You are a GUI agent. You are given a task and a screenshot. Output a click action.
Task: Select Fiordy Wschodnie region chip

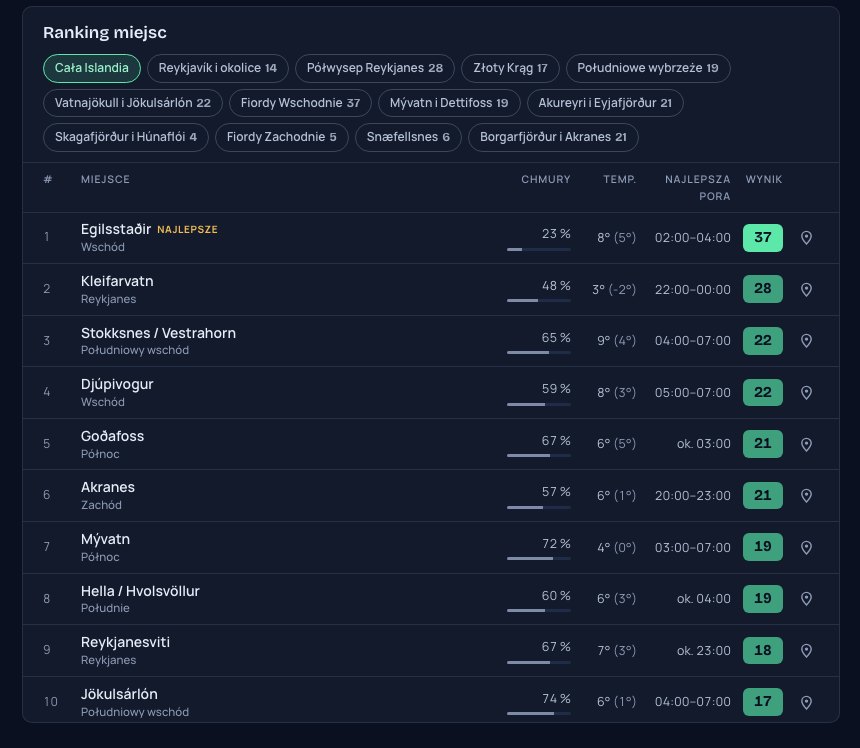pyautogui.click(x=300, y=103)
